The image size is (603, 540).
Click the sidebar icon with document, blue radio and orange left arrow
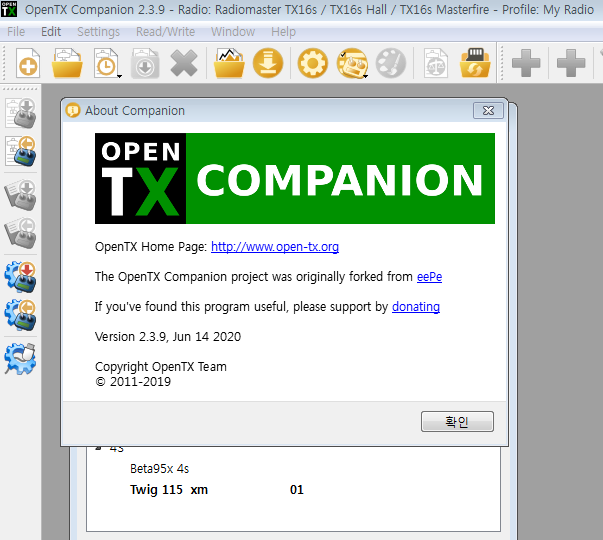coord(21,151)
